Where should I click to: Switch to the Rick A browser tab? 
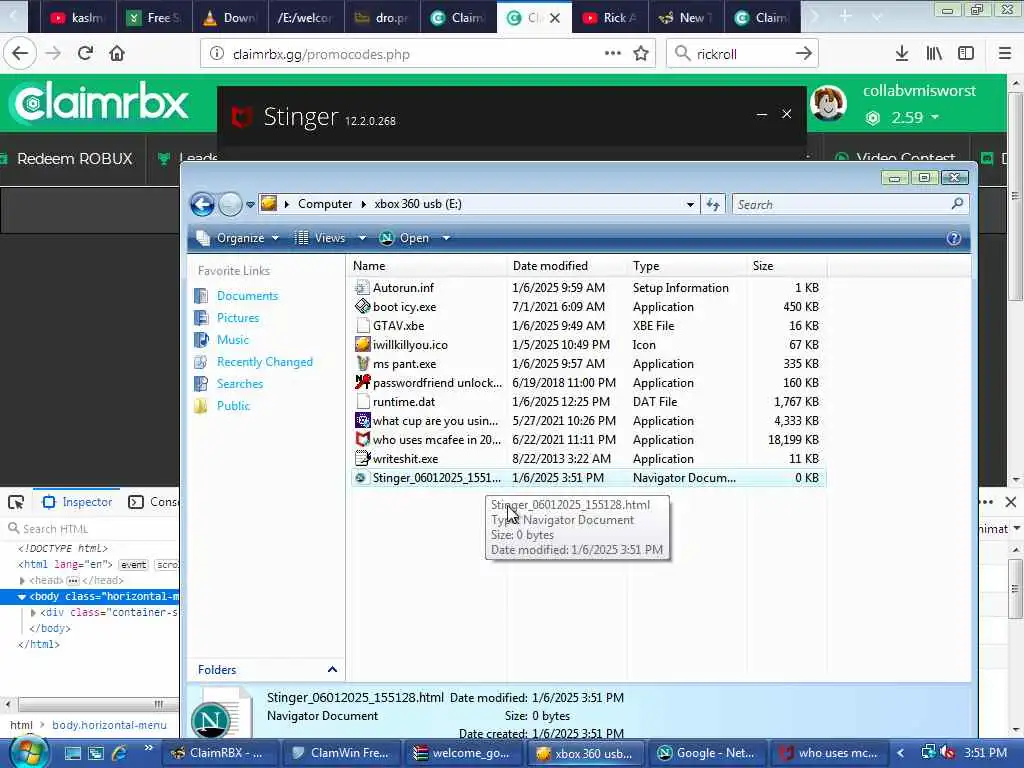click(x=610, y=18)
